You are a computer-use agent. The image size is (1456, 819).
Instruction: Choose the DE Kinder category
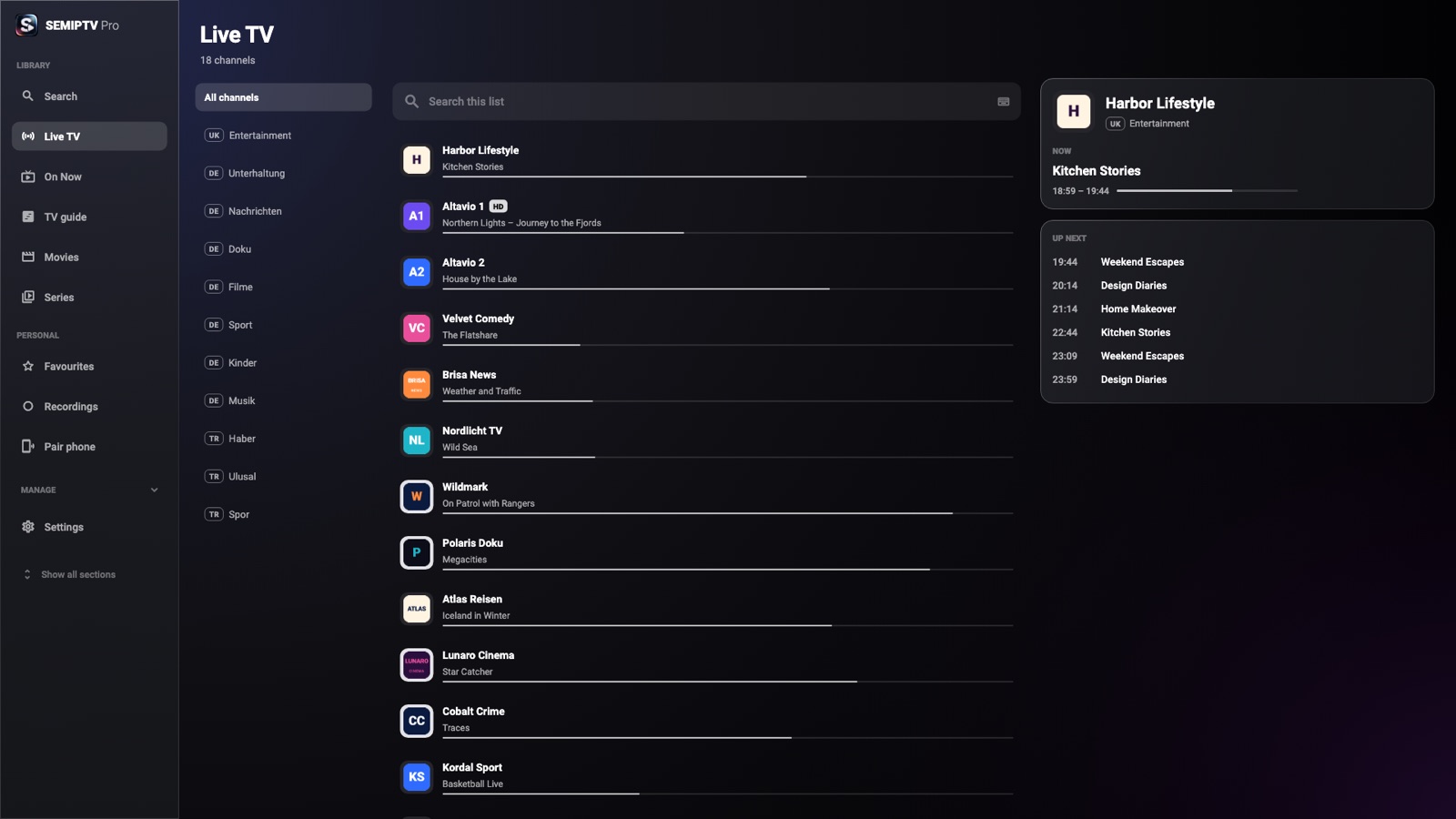coord(283,363)
